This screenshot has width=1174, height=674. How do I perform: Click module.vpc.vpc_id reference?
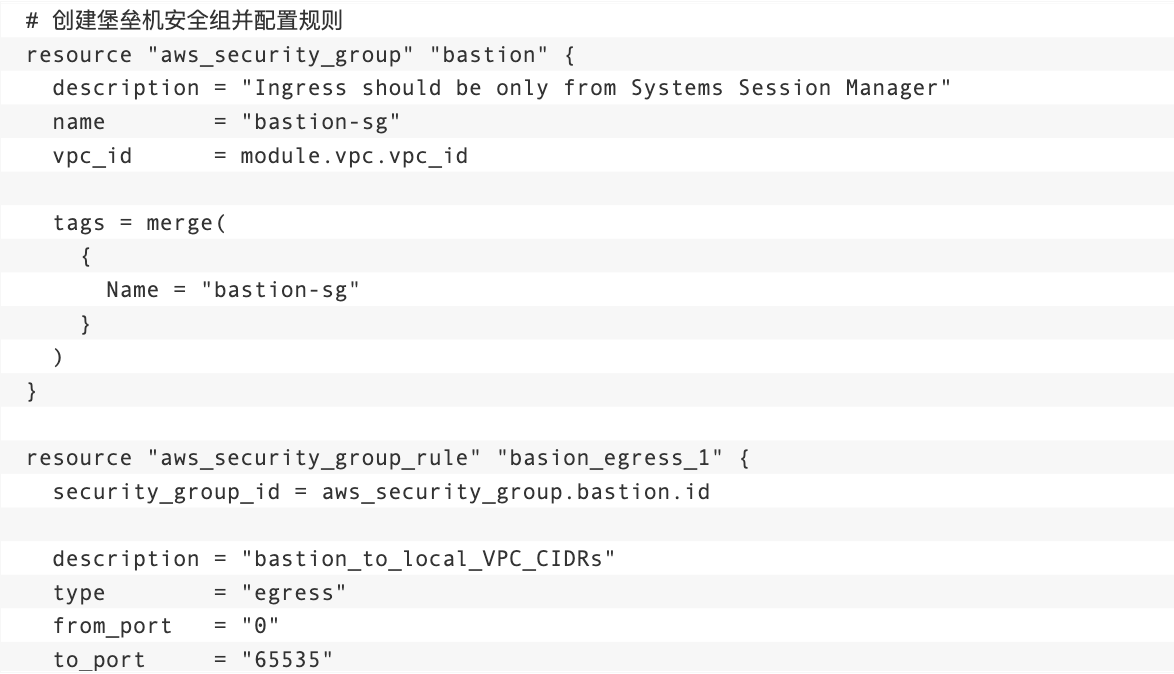[x=354, y=156]
